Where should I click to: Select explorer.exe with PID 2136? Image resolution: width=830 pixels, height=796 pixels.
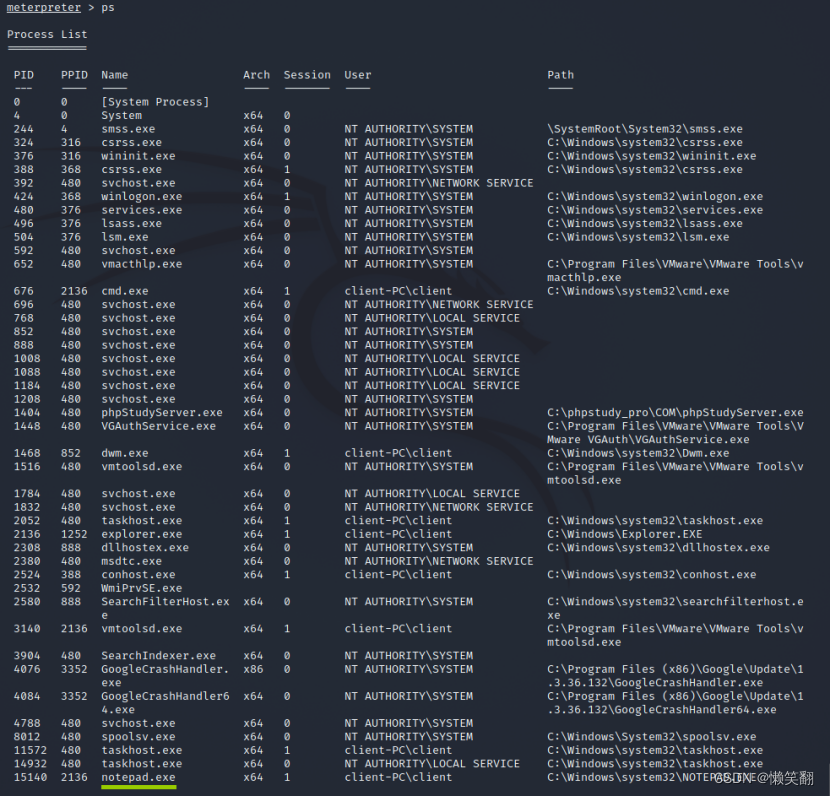click(x=141, y=534)
